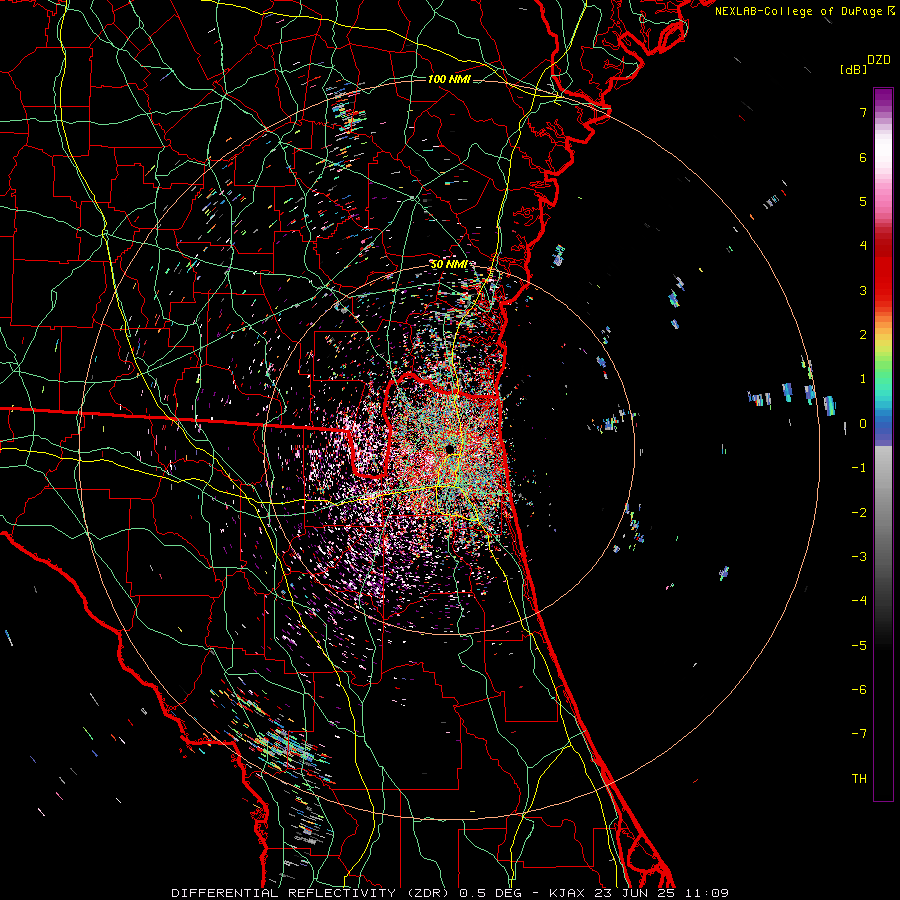Viewport: 900px width, 900px height.
Task: Click the purple top of the color bar
Action: coord(883,96)
